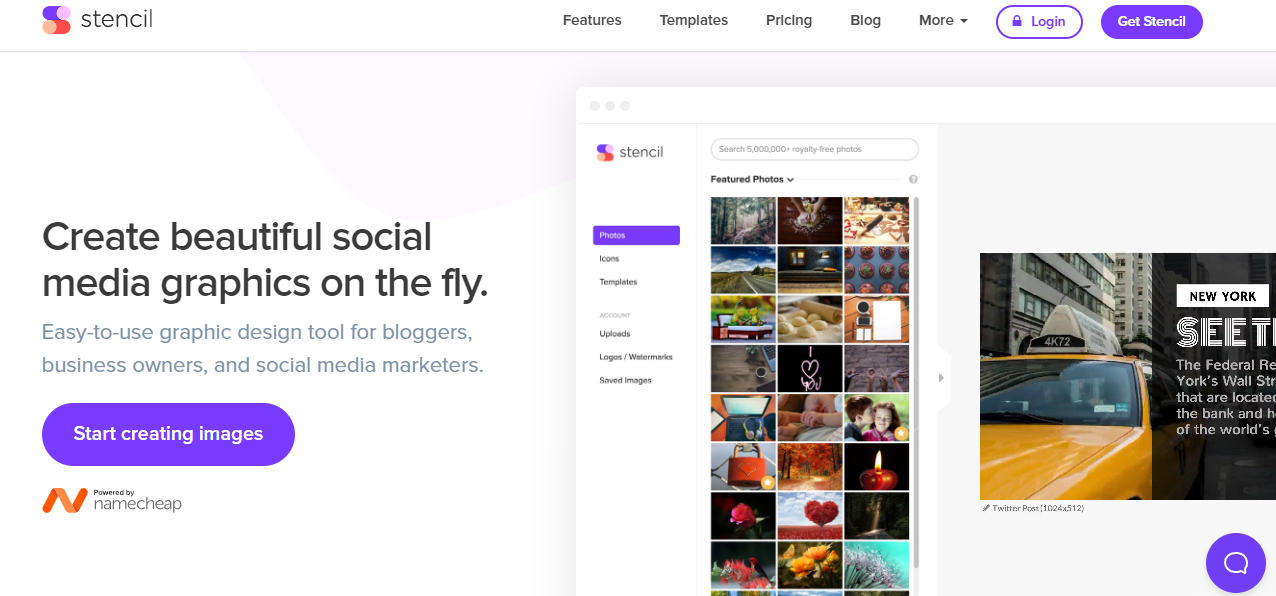
Task: Click the gold star badge on child photo
Action: (901, 433)
